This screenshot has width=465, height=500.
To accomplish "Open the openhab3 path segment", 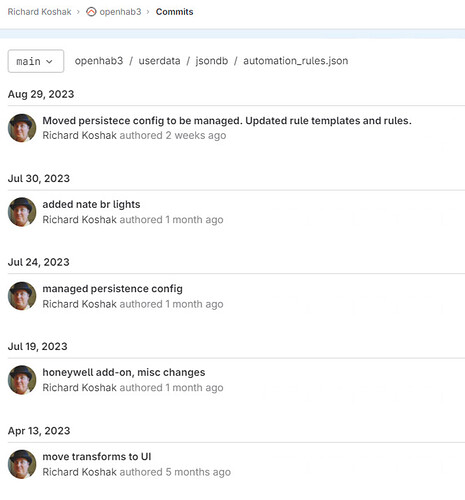I will point(99,61).
